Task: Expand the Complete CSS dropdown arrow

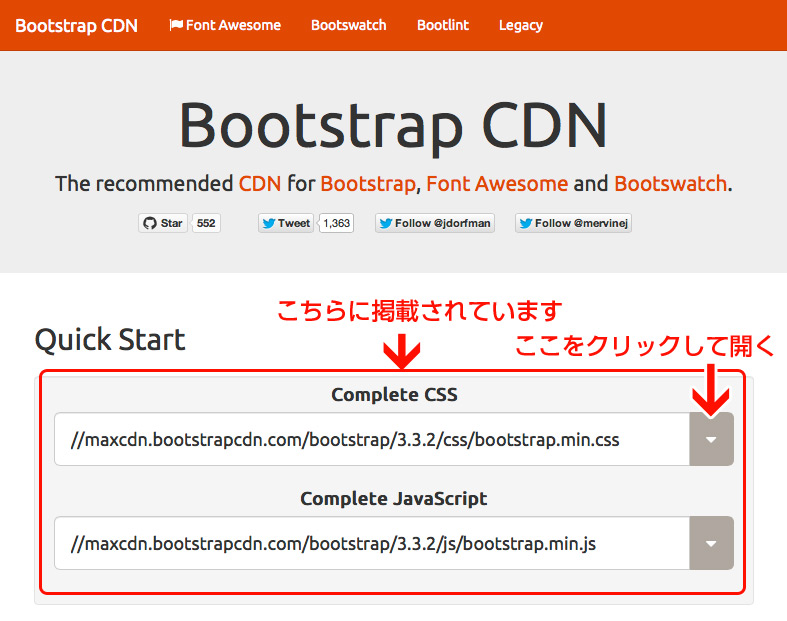Action: (711, 439)
